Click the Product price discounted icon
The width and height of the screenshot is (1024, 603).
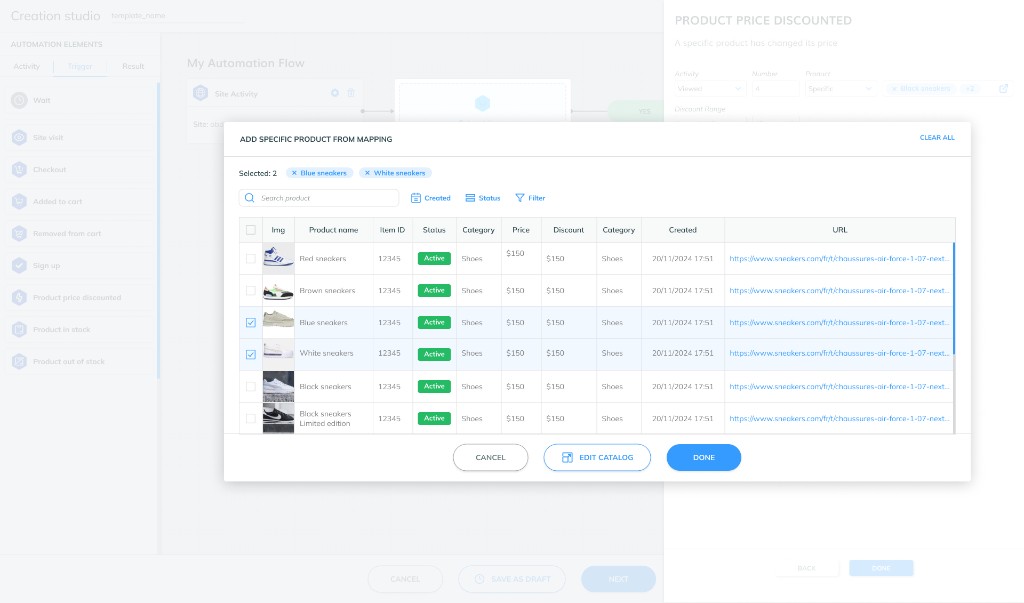click(x=20, y=297)
